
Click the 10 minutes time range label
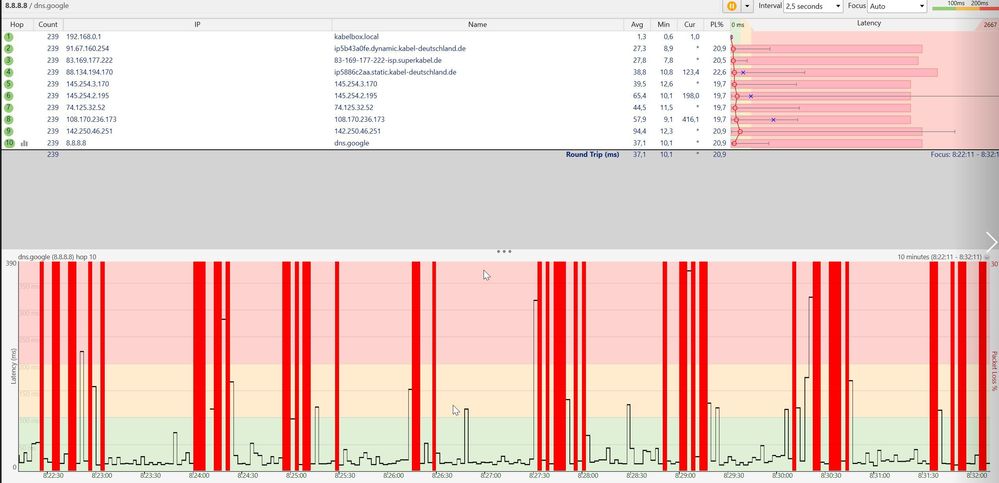pos(940,257)
